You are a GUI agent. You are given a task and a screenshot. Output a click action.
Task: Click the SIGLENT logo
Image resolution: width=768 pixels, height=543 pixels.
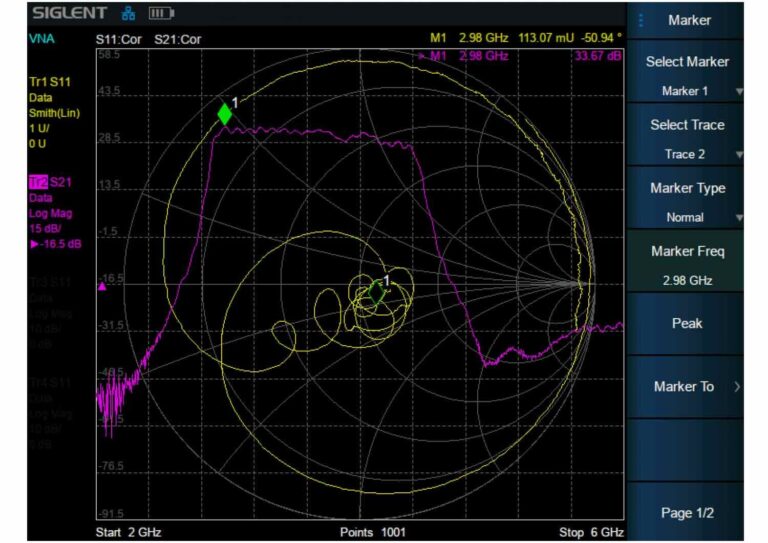70,13
